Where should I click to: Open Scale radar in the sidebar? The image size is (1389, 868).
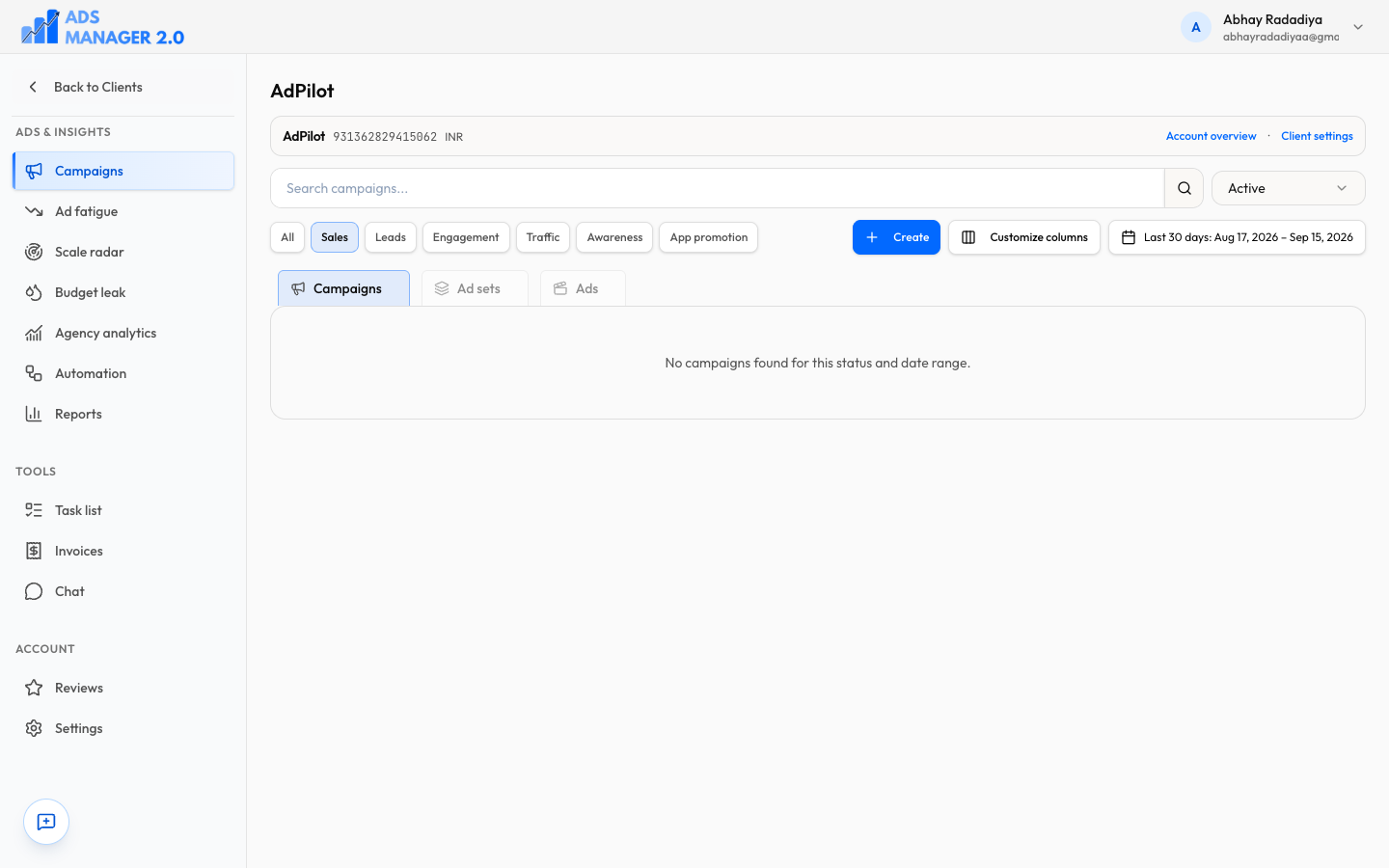[123, 252]
